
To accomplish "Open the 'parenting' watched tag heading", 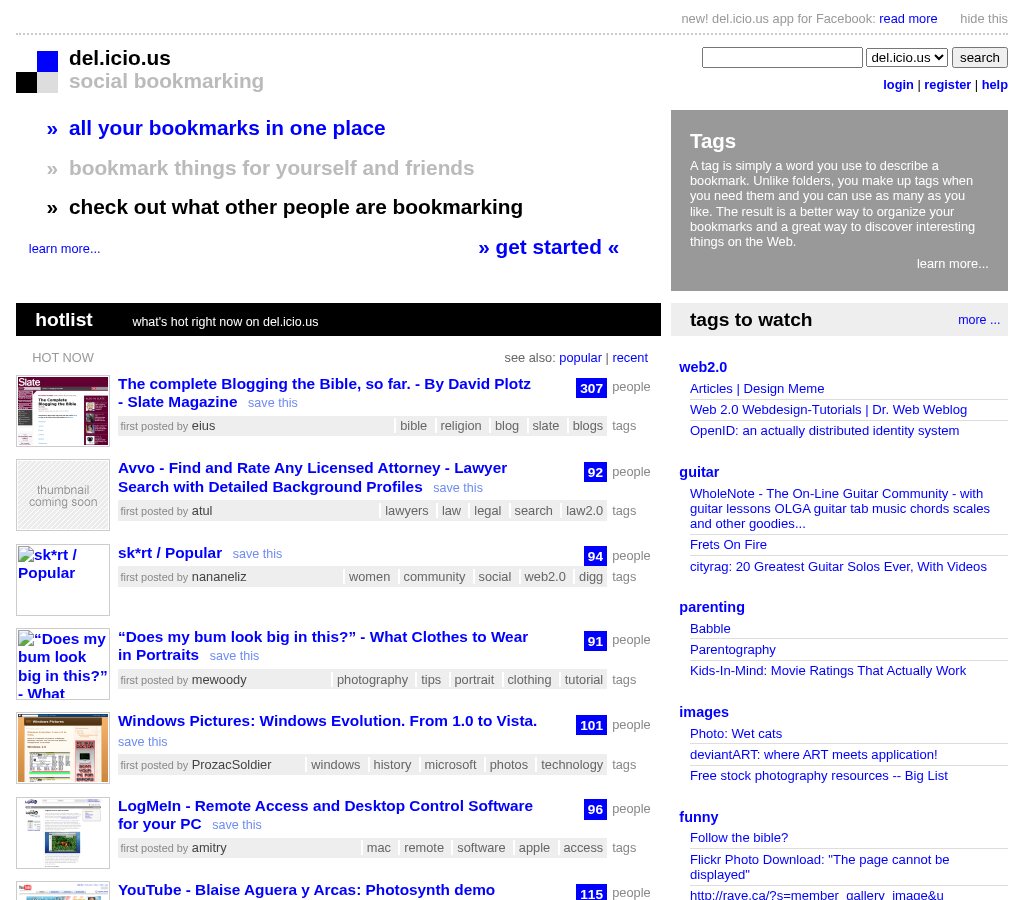I will (x=712, y=607).
